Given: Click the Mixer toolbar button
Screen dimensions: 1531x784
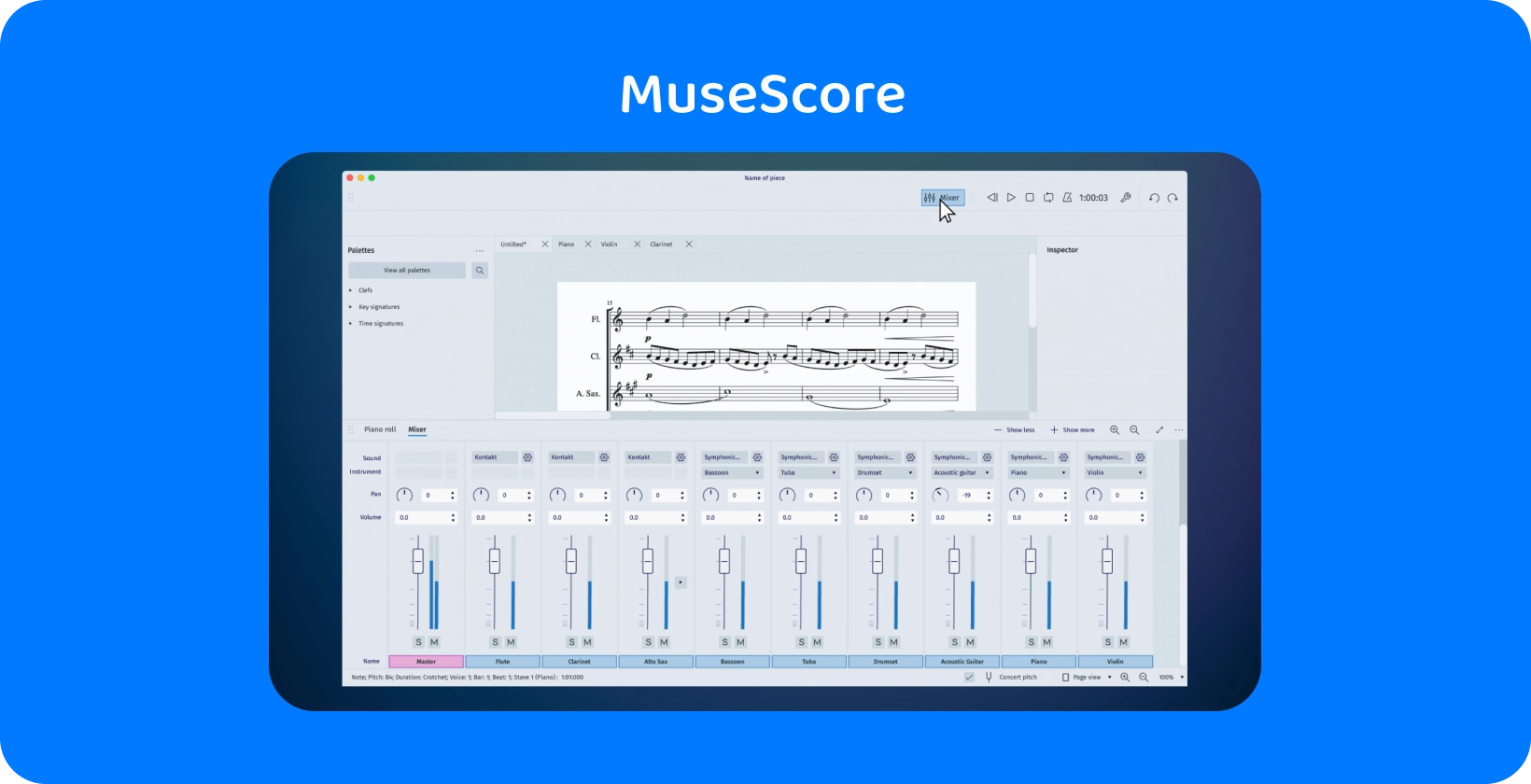Looking at the screenshot, I should (942, 198).
